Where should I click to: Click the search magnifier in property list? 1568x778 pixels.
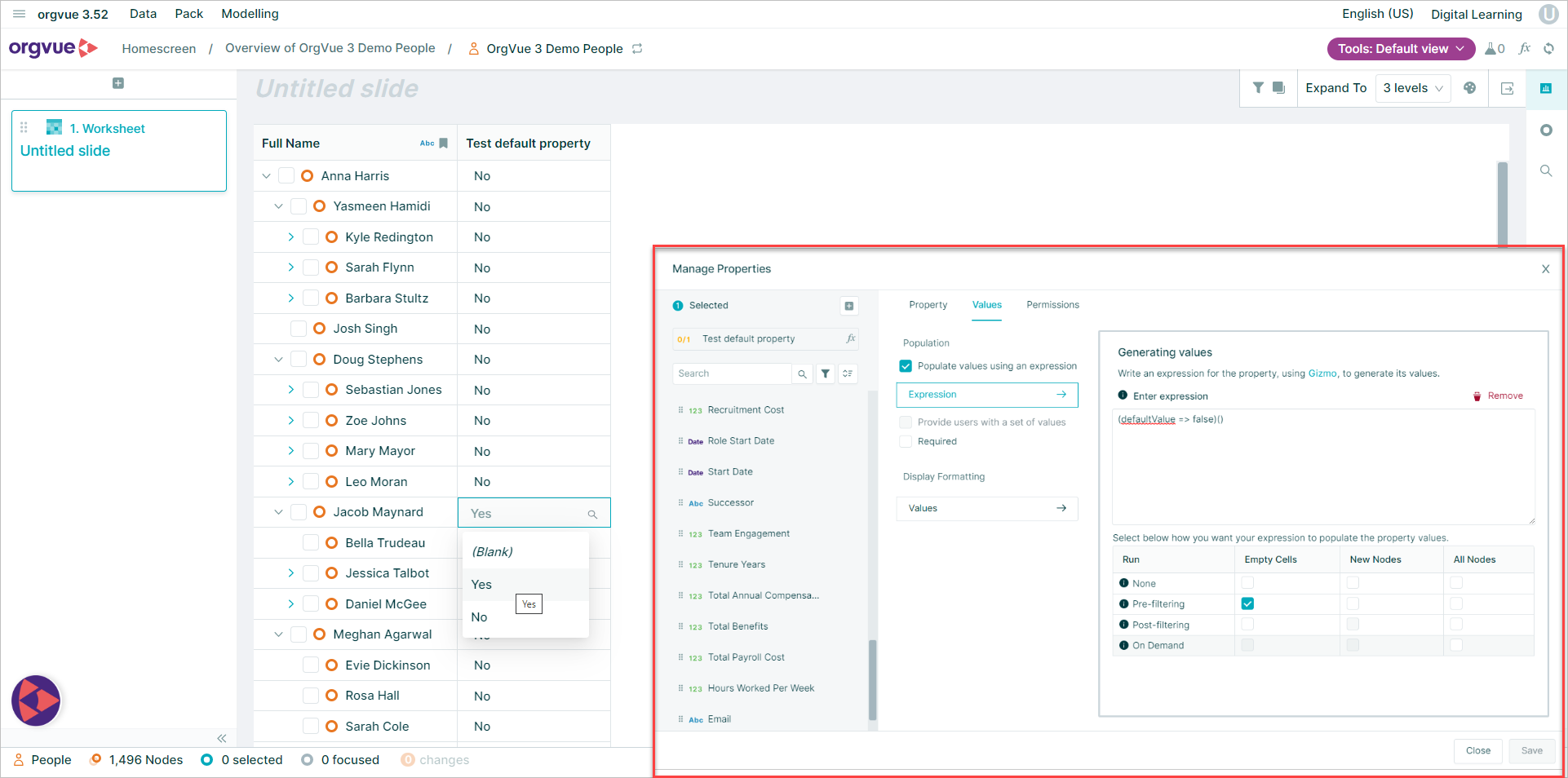803,374
